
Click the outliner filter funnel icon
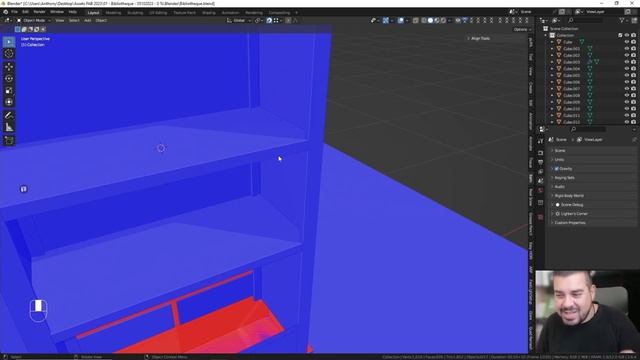pyautogui.click(x=622, y=20)
